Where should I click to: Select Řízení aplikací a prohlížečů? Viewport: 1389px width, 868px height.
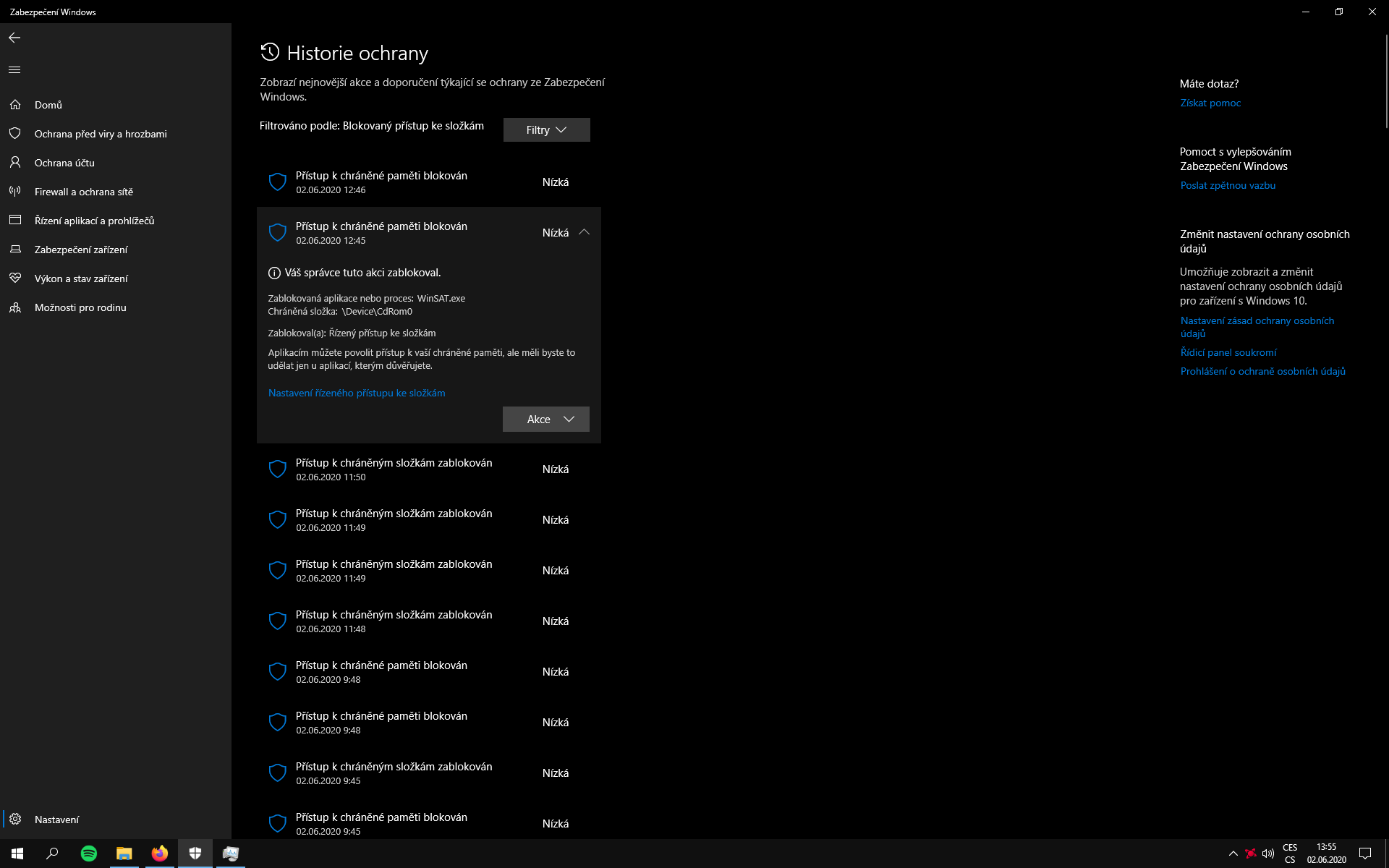point(94,221)
